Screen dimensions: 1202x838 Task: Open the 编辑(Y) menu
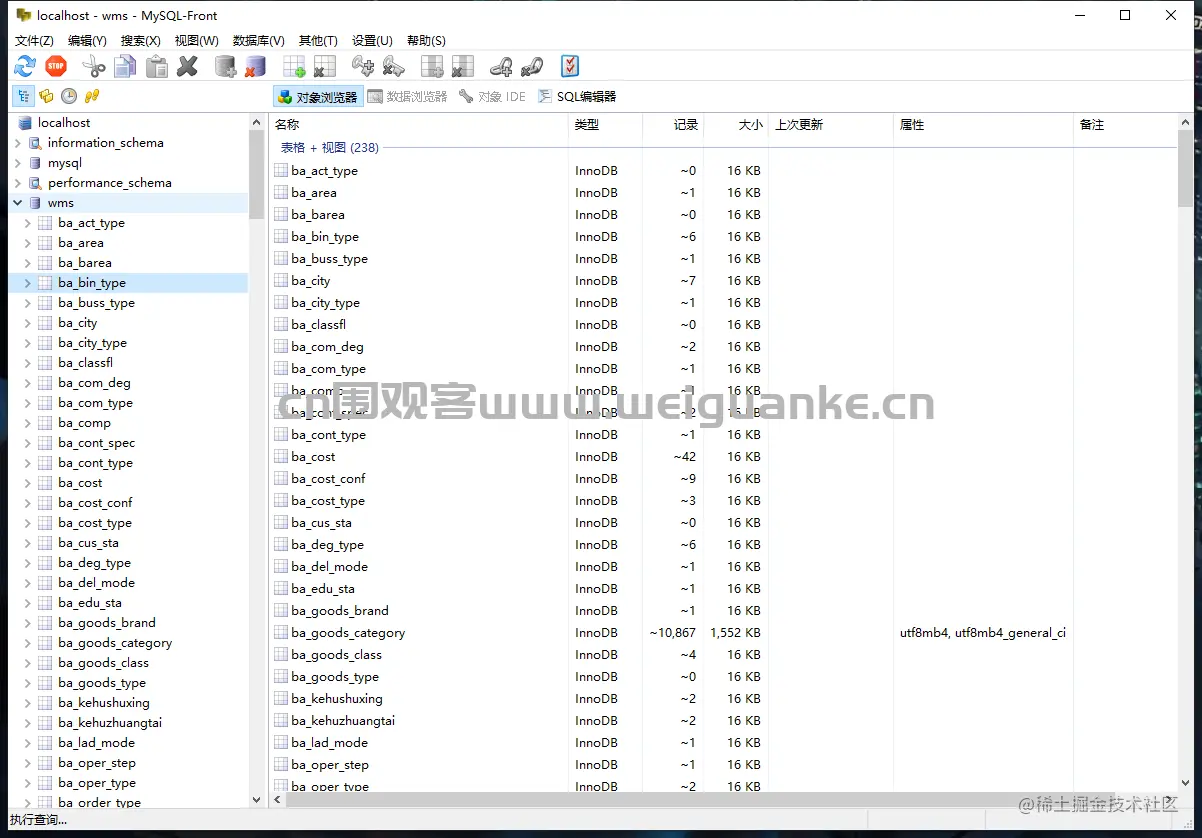tap(87, 40)
